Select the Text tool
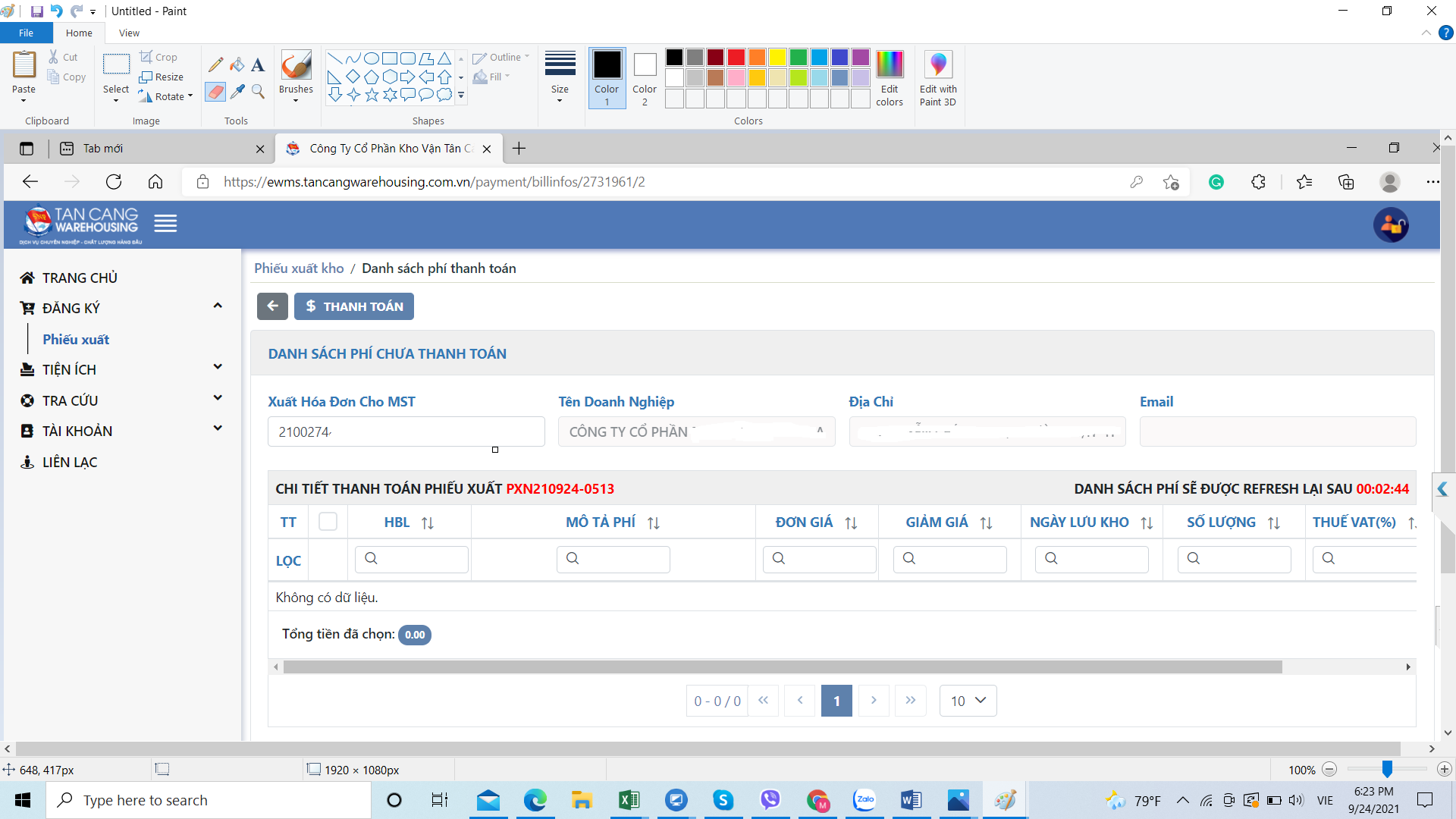Image resolution: width=1456 pixels, height=819 pixels. [x=258, y=65]
